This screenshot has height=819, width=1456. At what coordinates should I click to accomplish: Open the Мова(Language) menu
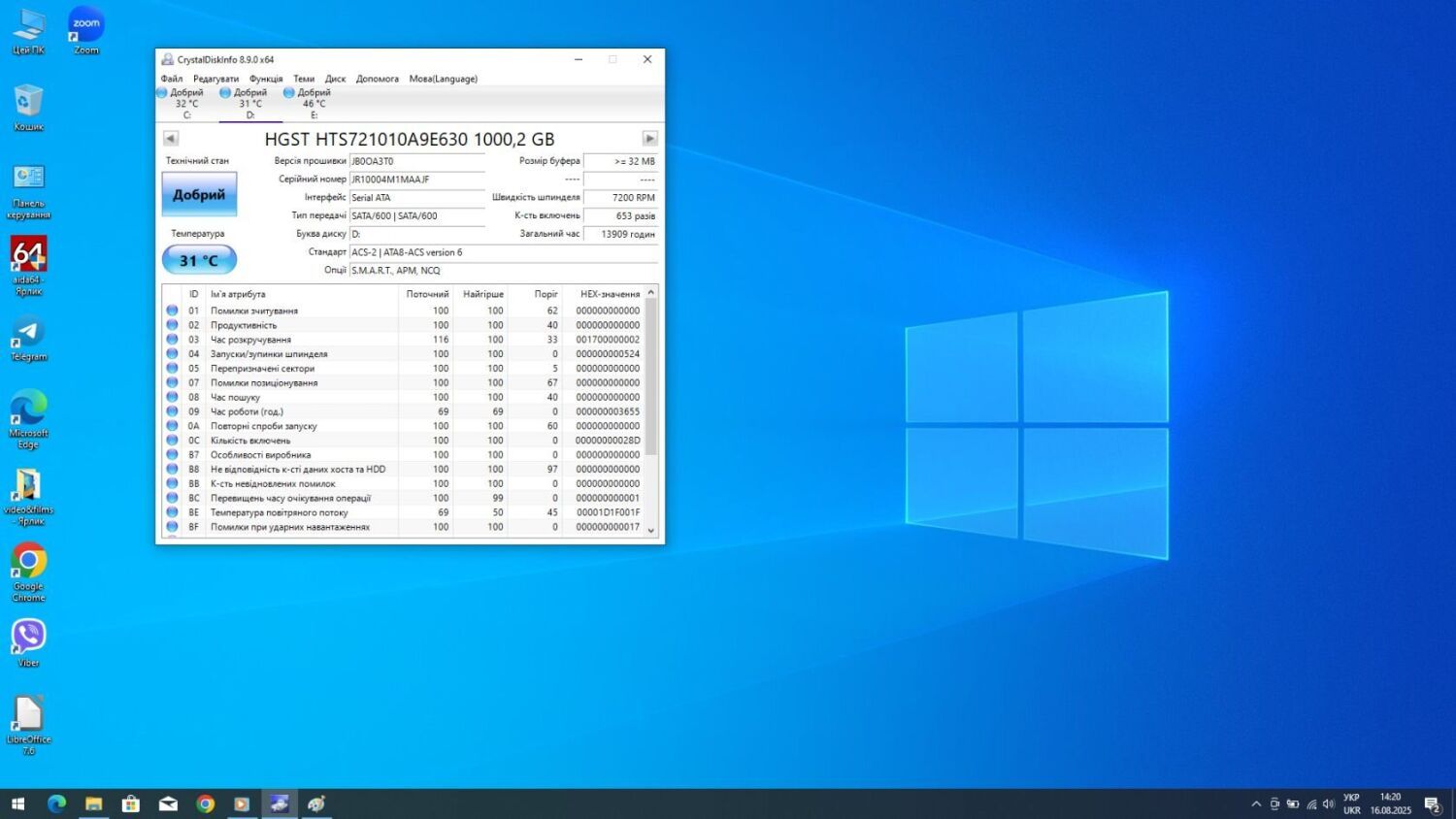tap(443, 79)
